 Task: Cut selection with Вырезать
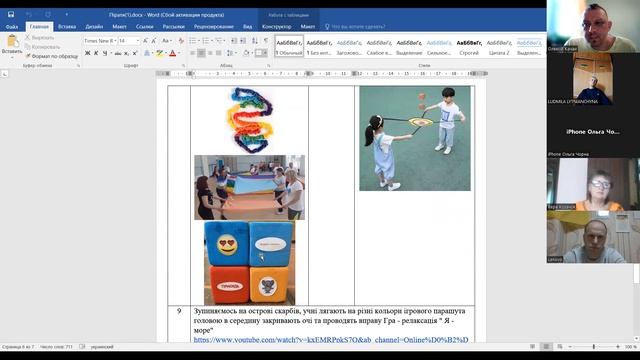40,38
